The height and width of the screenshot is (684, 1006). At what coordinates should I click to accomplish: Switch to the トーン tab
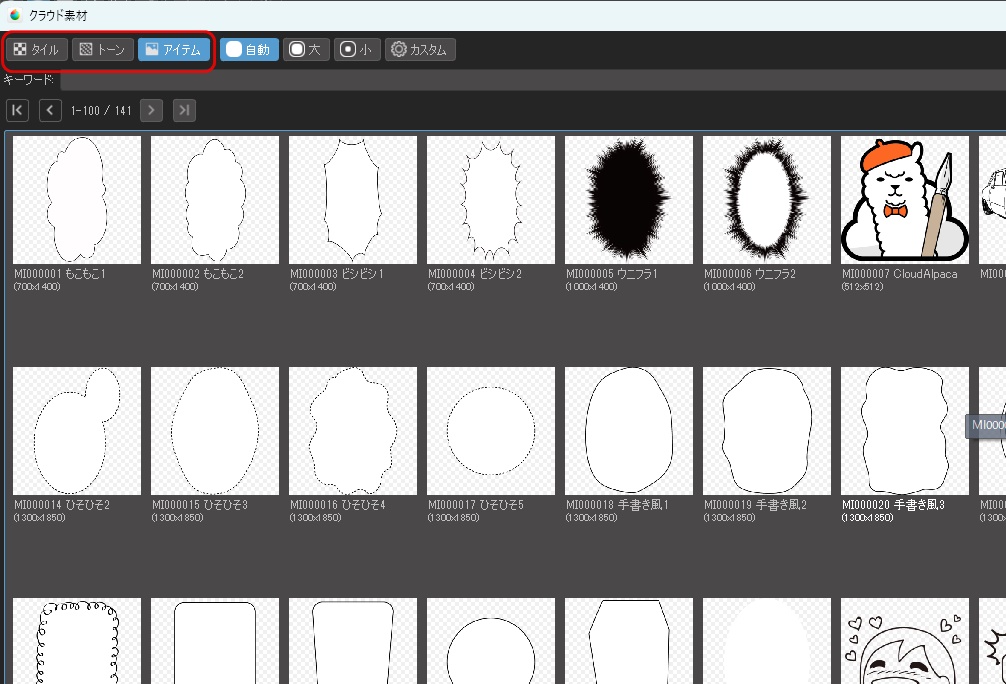(103, 49)
